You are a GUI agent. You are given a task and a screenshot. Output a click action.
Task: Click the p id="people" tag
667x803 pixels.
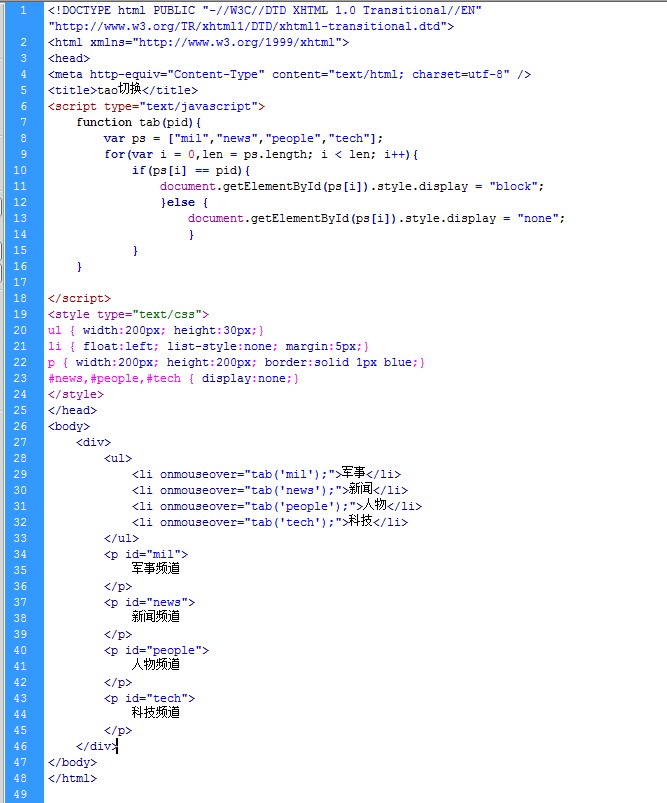[156, 650]
